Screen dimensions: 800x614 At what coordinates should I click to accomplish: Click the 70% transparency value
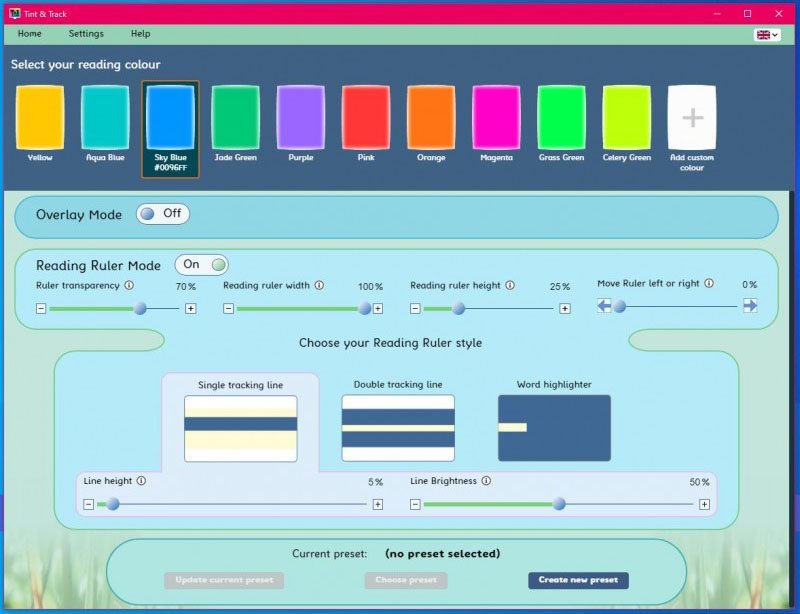[x=186, y=287]
